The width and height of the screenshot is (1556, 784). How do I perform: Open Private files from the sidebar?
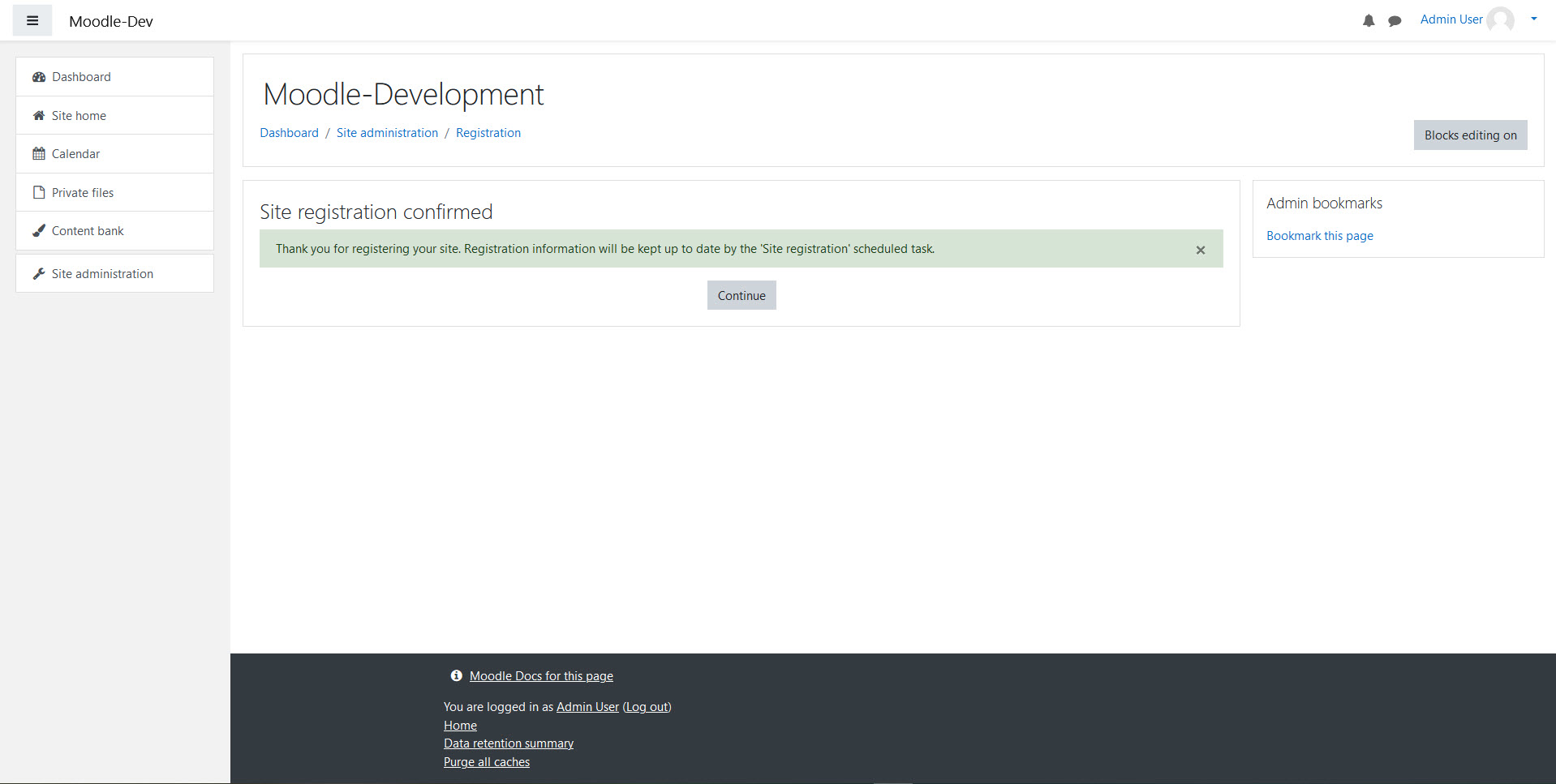pyautogui.click(x=114, y=193)
